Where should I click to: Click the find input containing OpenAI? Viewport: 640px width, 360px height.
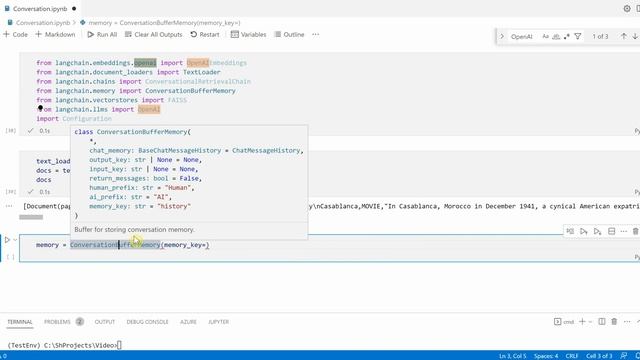tap(522, 36)
